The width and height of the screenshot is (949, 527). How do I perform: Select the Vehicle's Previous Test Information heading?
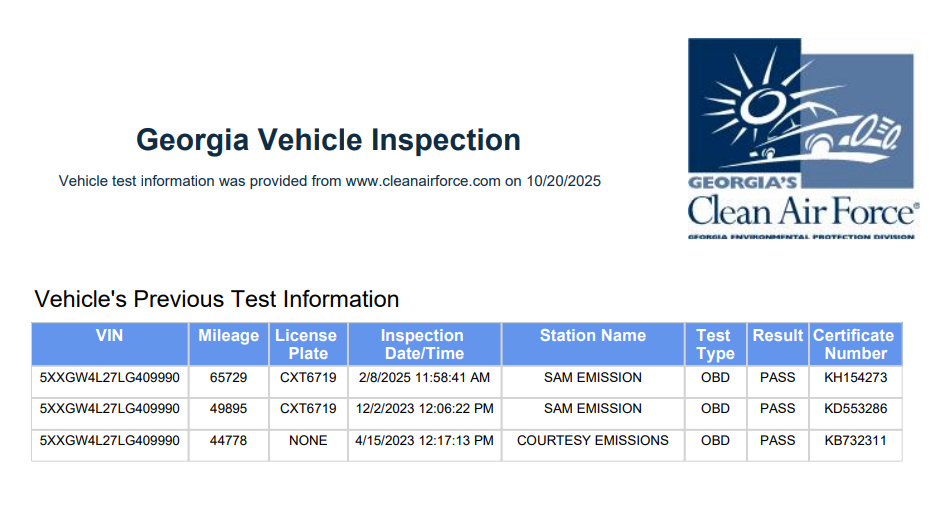click(217, 299)
